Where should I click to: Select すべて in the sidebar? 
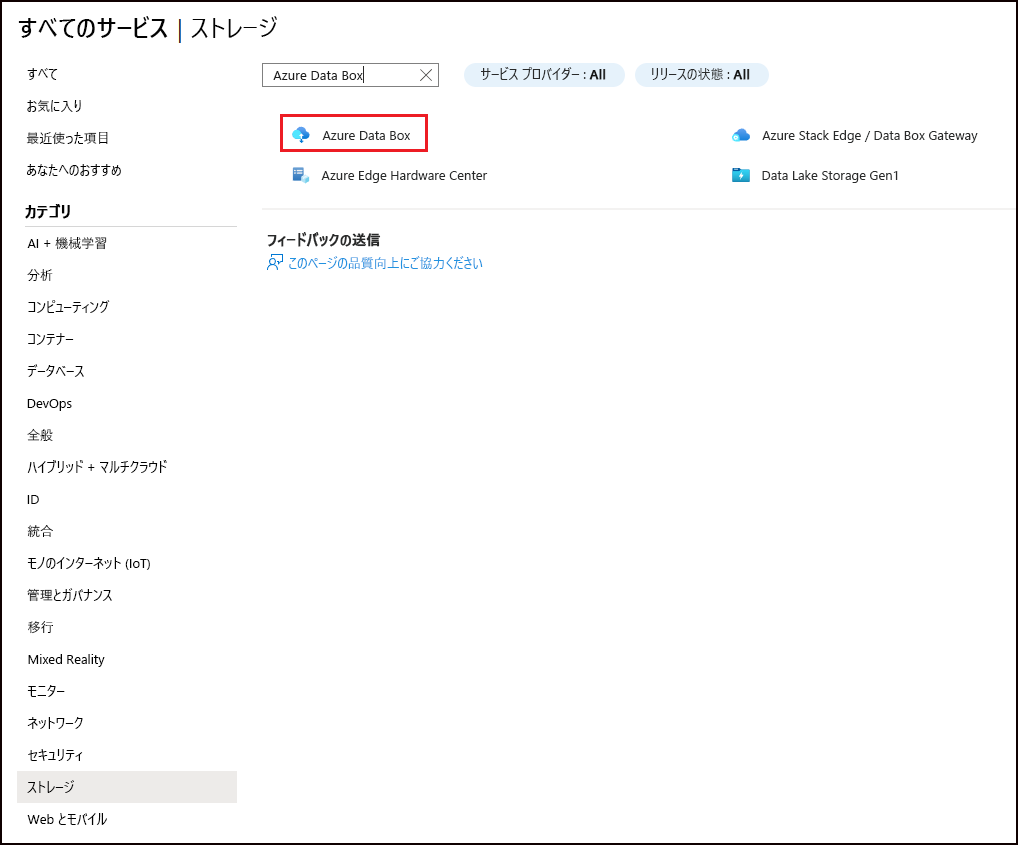point(42,74)
